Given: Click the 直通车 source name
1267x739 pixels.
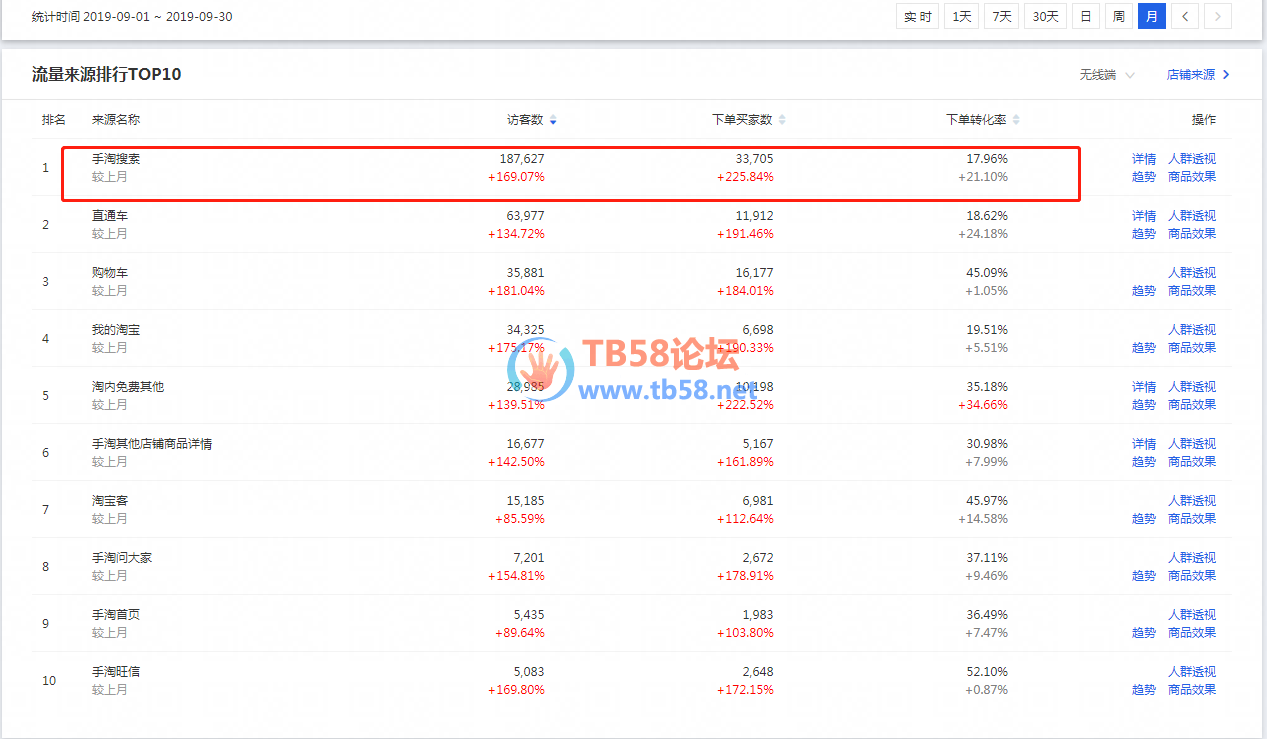Looking at the screenshot, I should tap(110, 216).
